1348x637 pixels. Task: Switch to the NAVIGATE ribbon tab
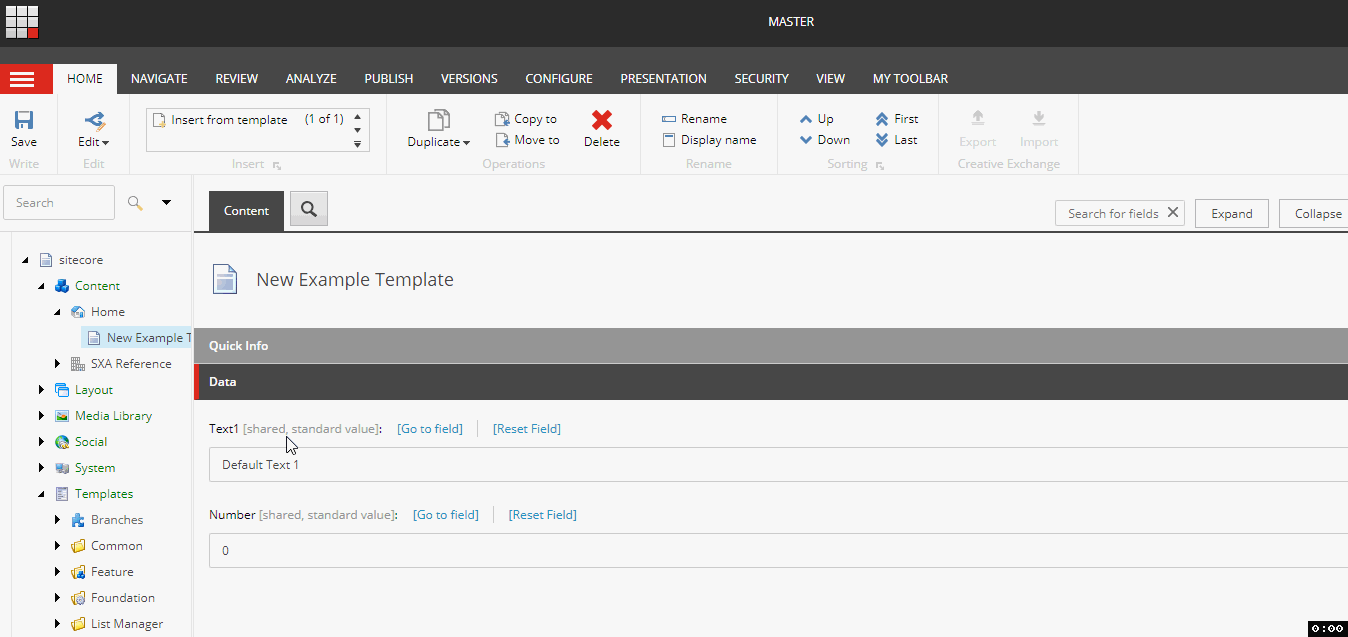(159, 79)
